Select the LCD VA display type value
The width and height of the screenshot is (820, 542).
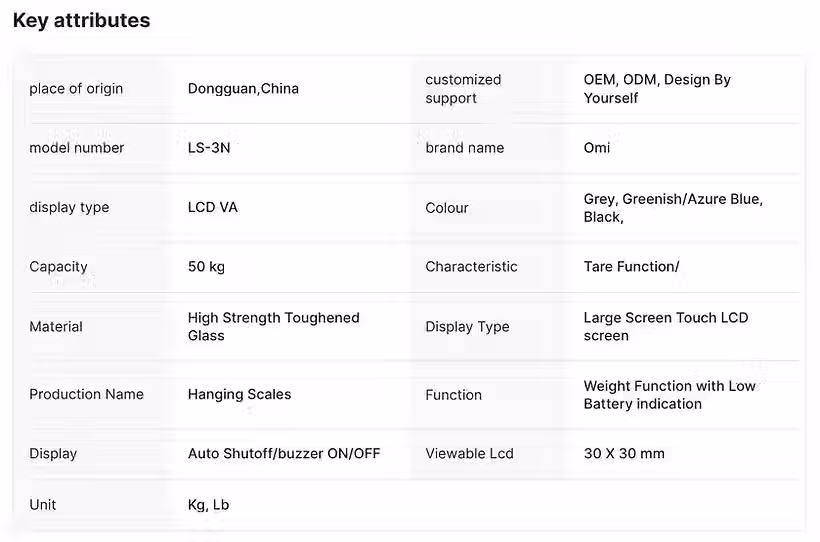pos(212,207)
